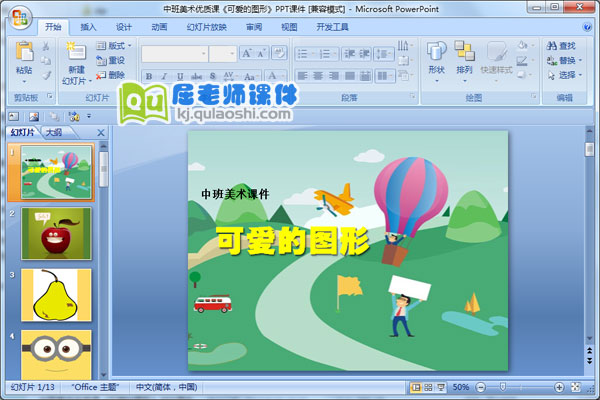
Task: Fit slide to window icon
Action: coord(576,387)
